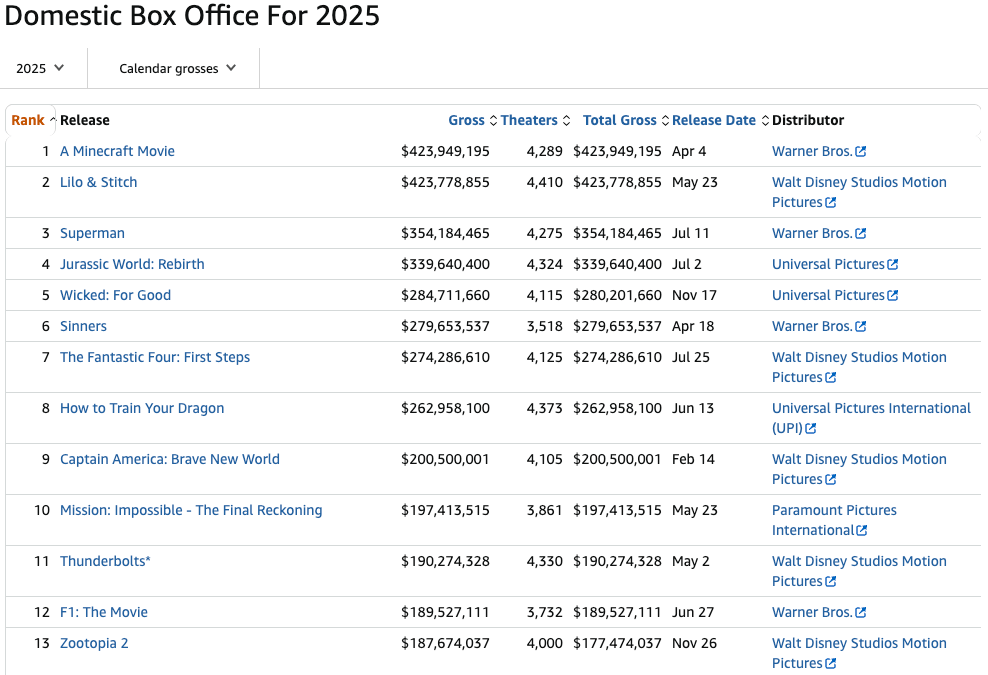Screen dimensions: 988x675
Task: Click the sort arrows icon next to Gross
Action: 493,121
